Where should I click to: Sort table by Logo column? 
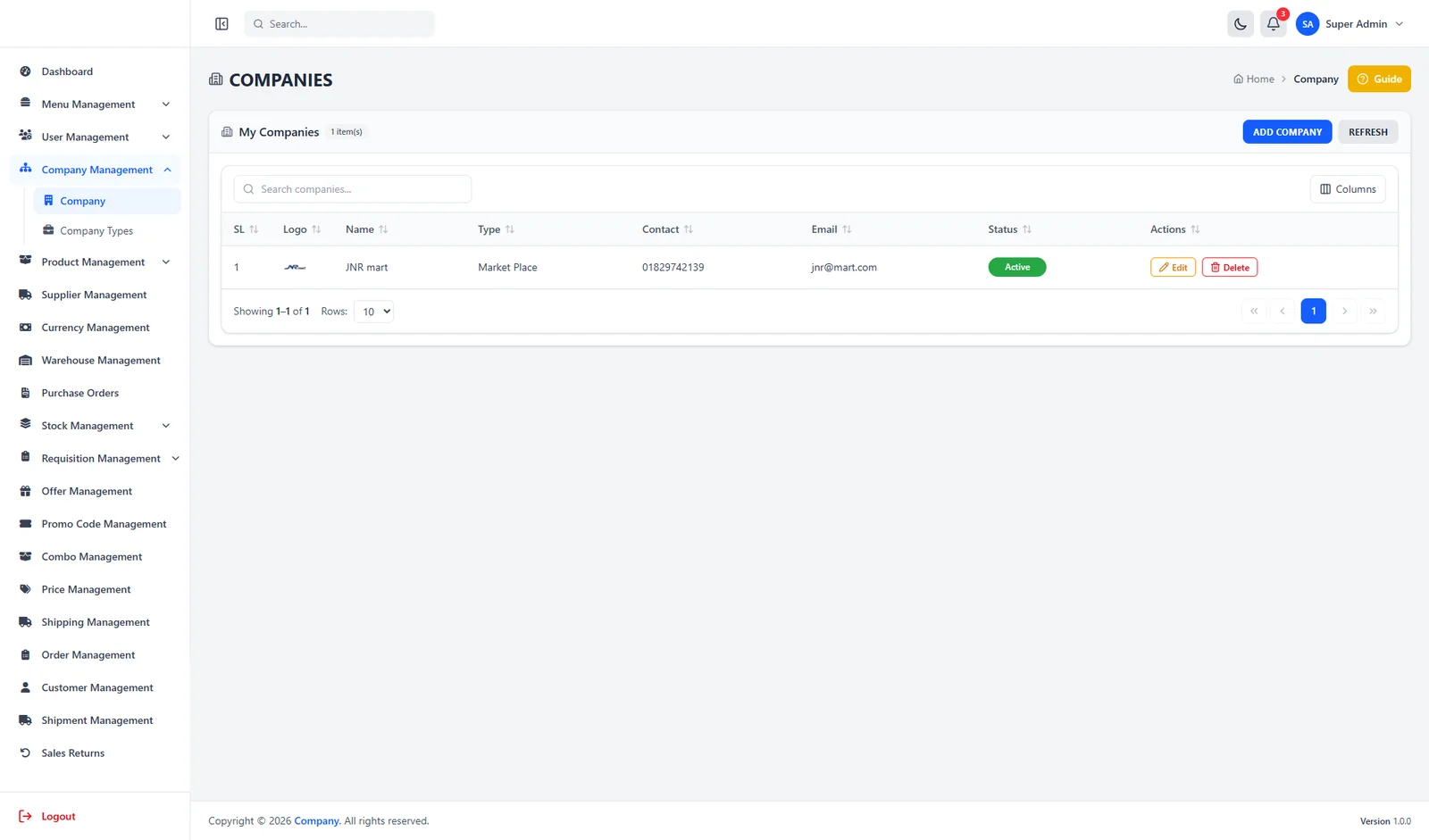pyautogui.click(x=302, y=229)
